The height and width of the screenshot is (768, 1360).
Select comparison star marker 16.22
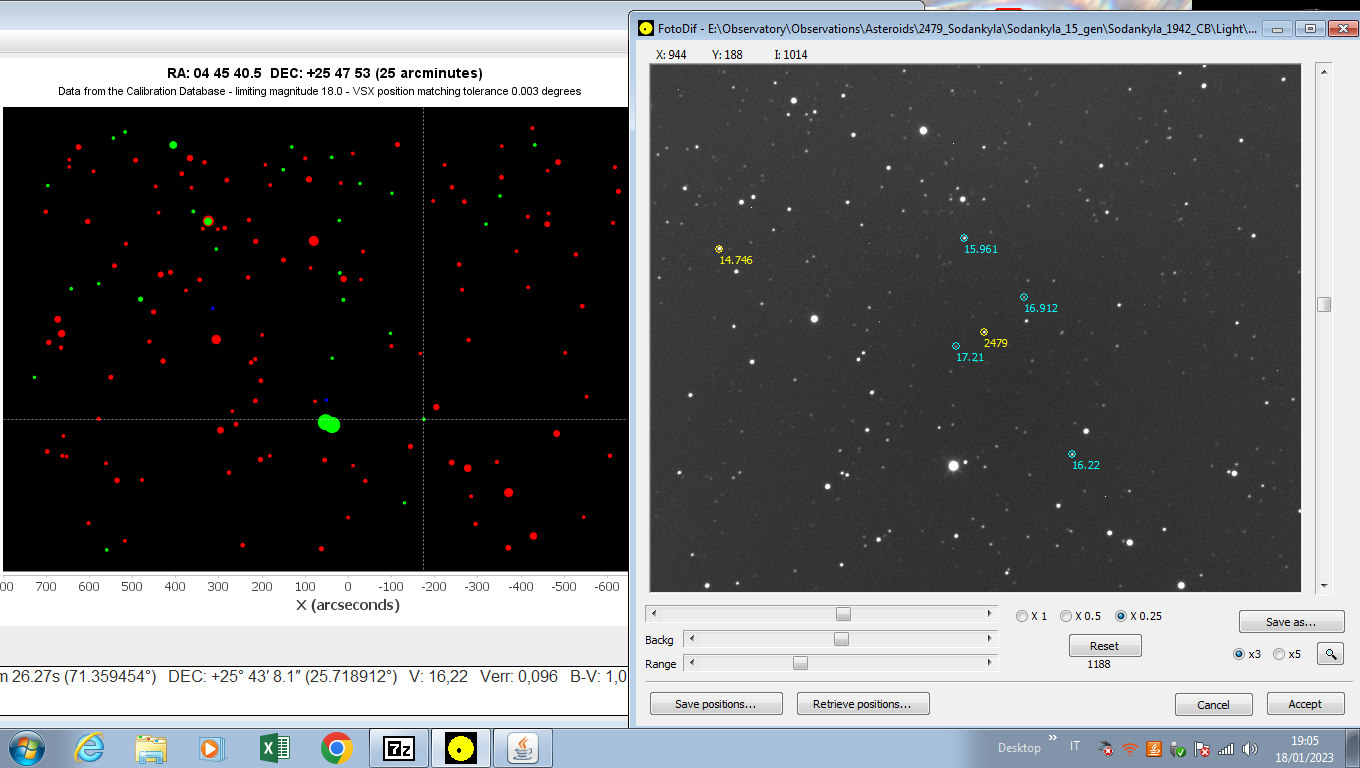1072,454
